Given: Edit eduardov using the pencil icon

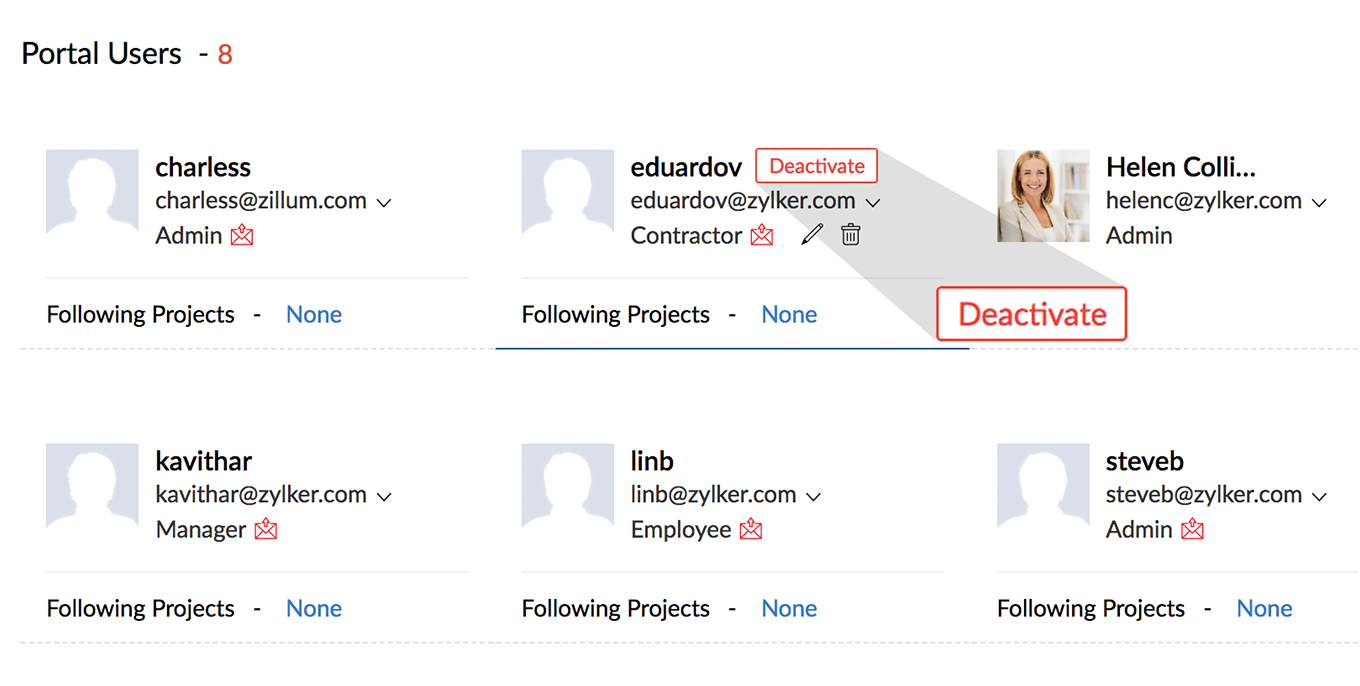Looking at the screenshot, I should (812, 235).
